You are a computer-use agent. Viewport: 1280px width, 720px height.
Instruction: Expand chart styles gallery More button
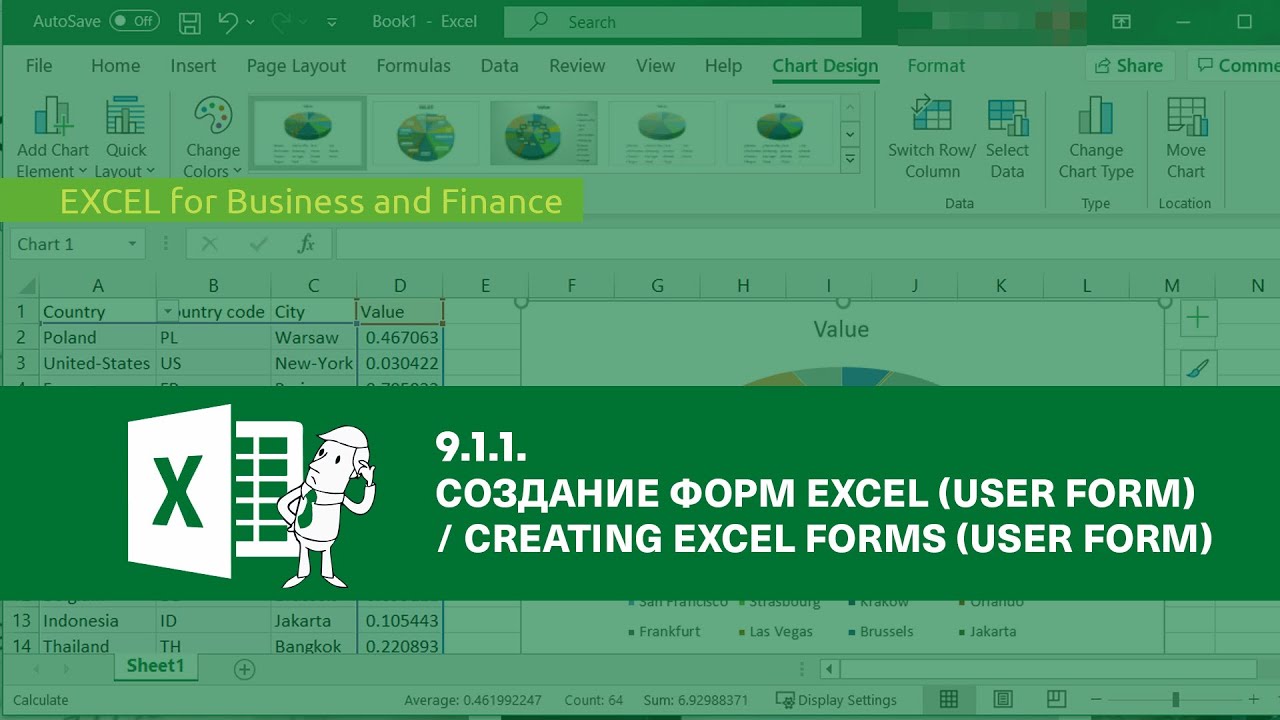(850, 157)
